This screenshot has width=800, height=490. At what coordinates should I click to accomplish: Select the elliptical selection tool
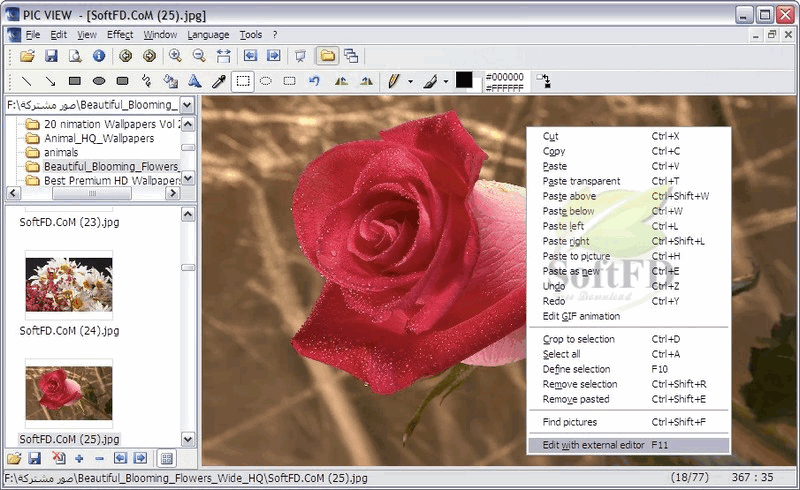266,81
